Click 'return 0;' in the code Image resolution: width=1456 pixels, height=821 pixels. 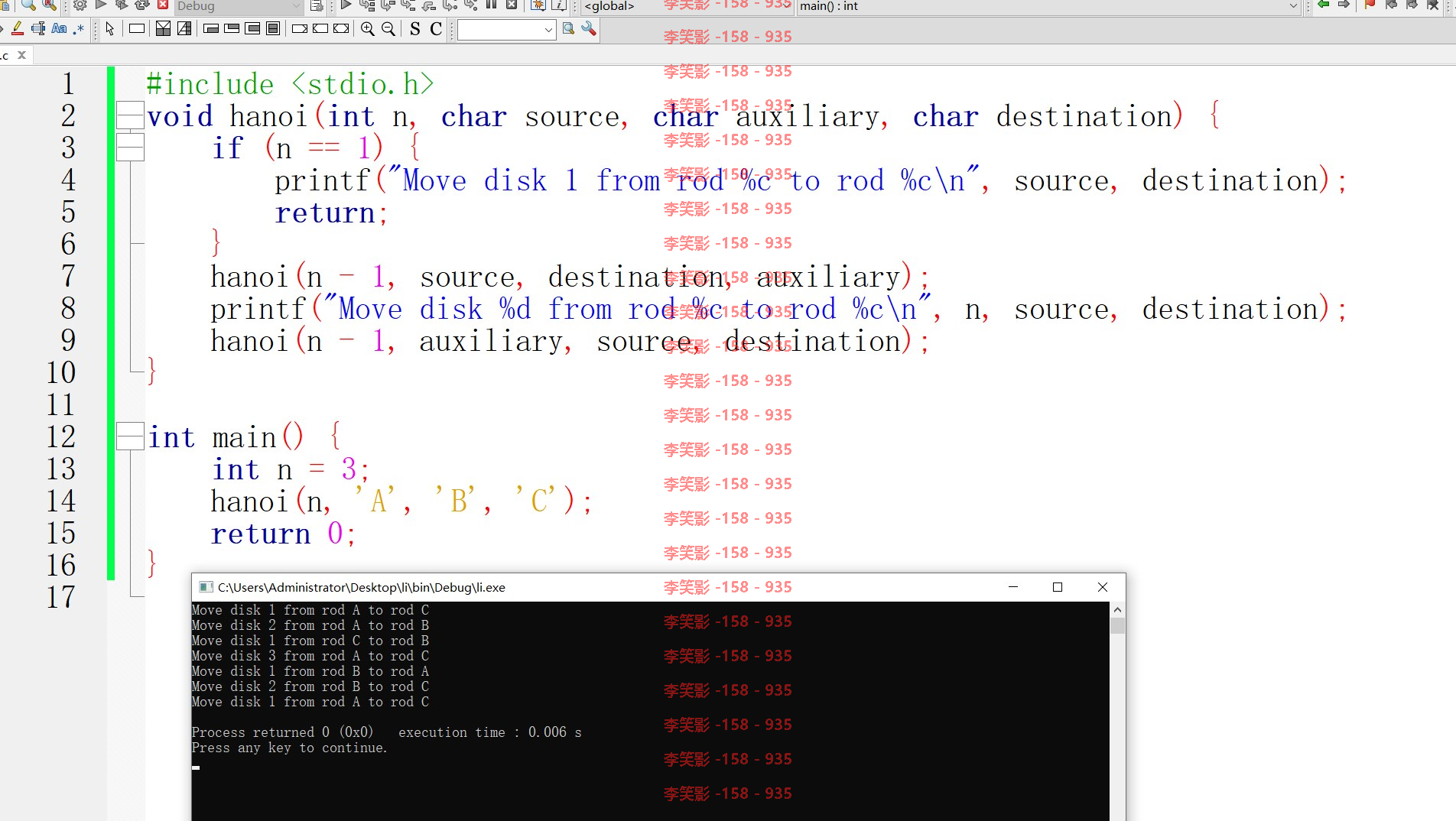click(284, 534)
